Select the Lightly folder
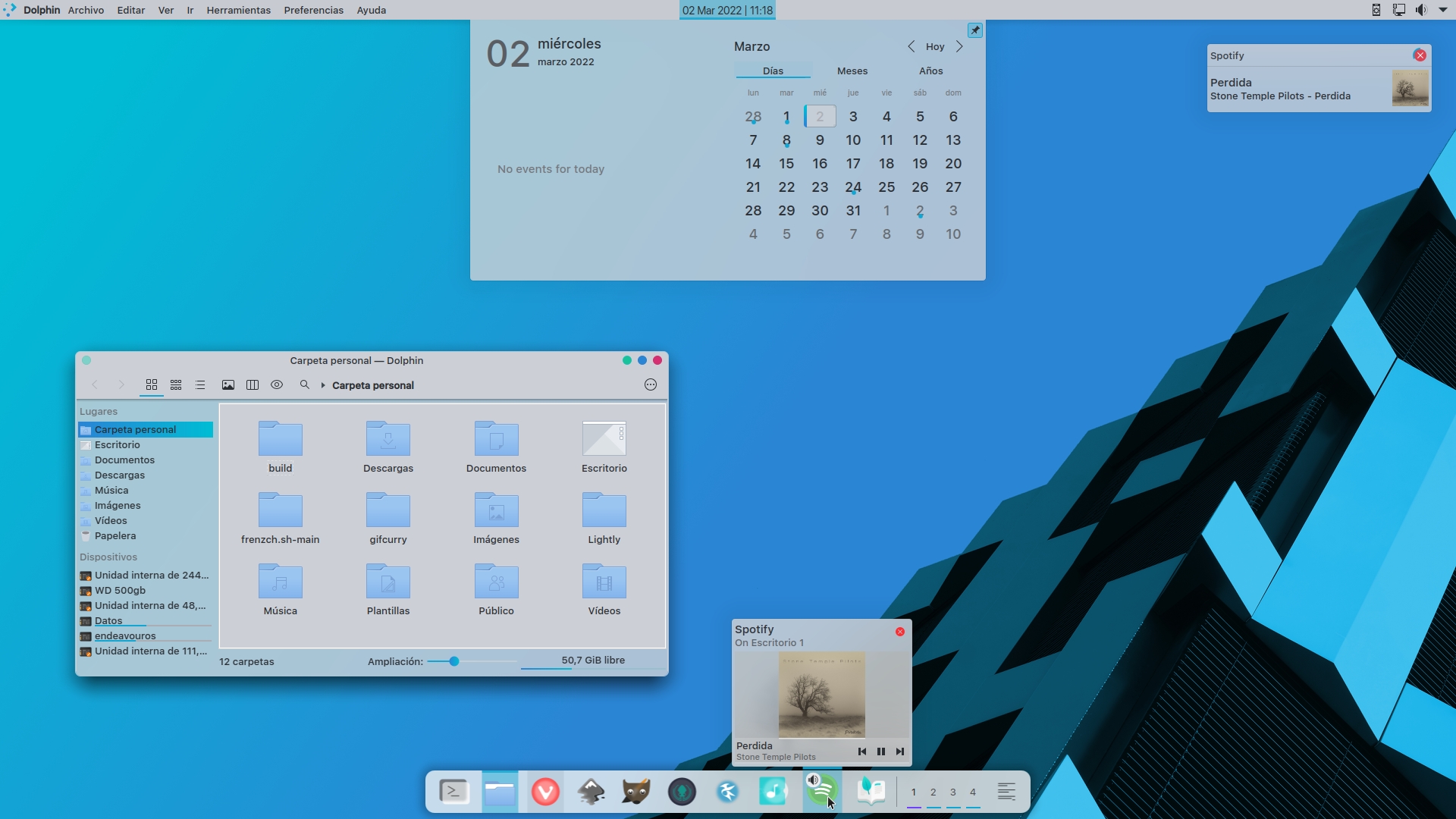Viewport: 1456px width, 819px height. tap(604, 518)
